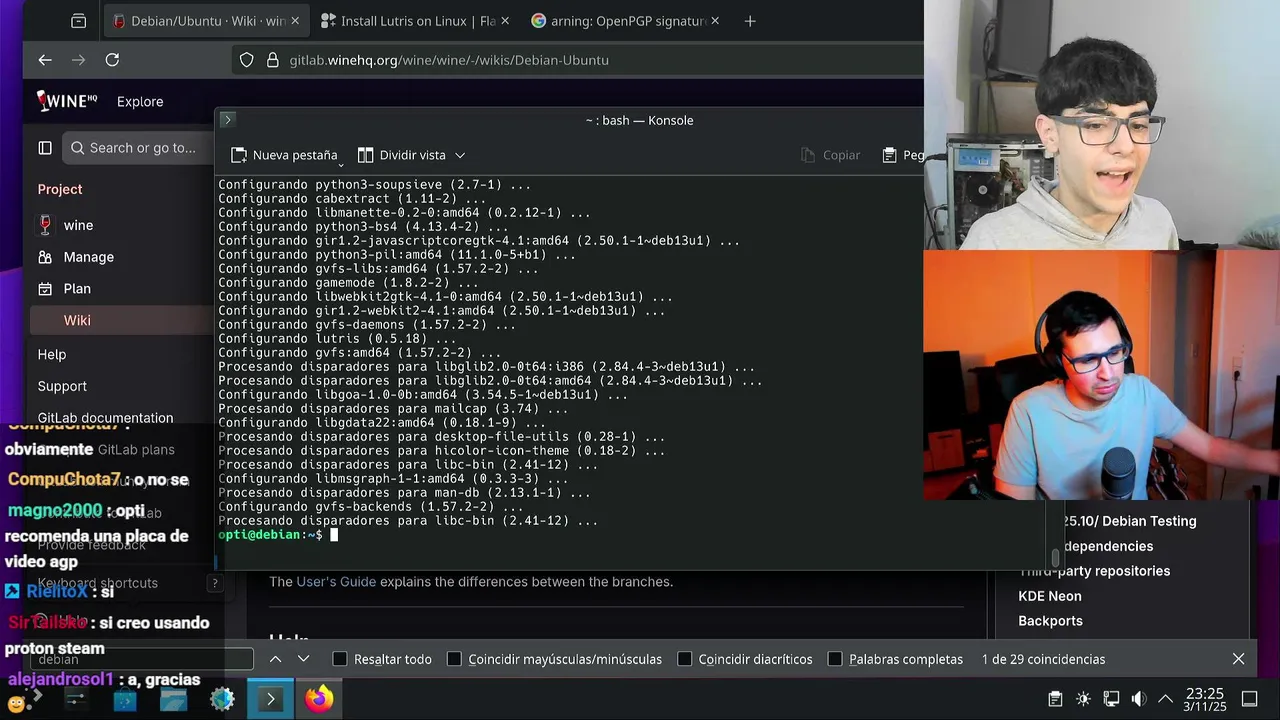Open the Explore menu in GitLab

pos(140,101)
